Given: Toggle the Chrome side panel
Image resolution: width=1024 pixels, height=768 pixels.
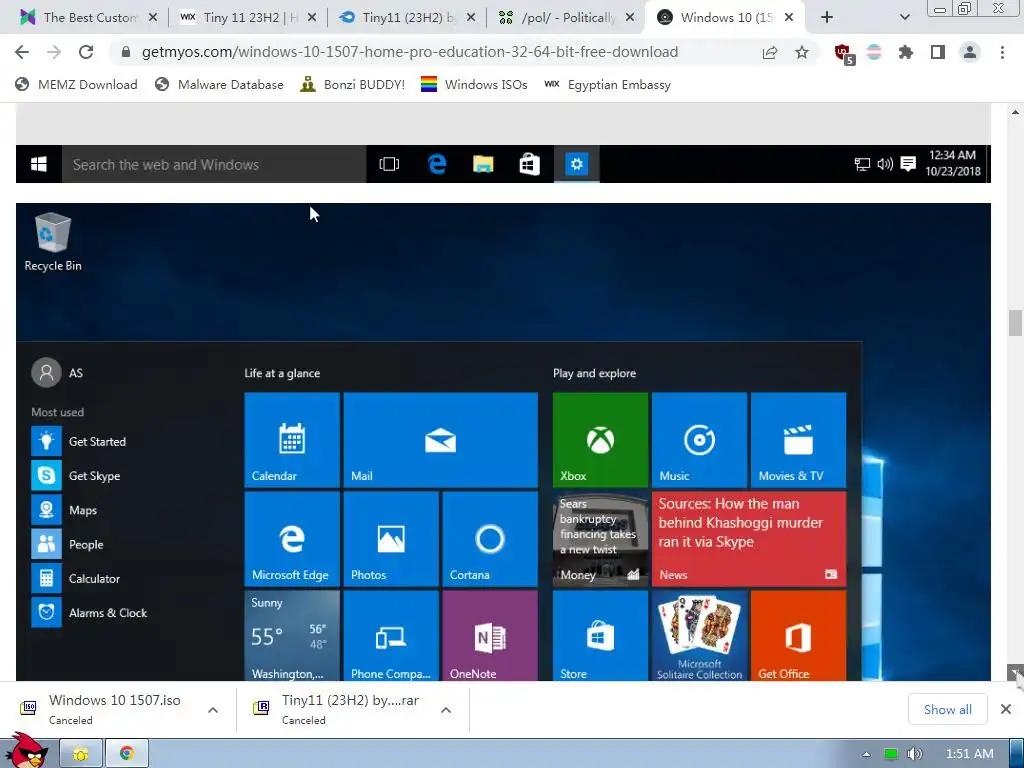Looking at the screenshot, I should point(938,52).
